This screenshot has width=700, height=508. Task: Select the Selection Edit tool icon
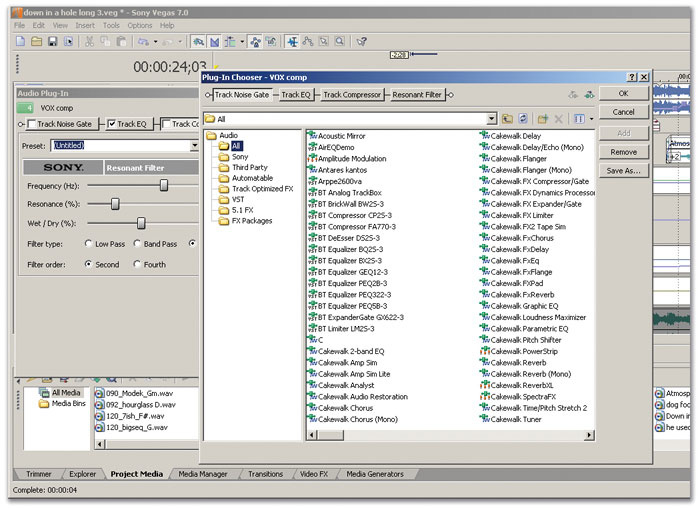pyautogui.click(x=324, y=42)
